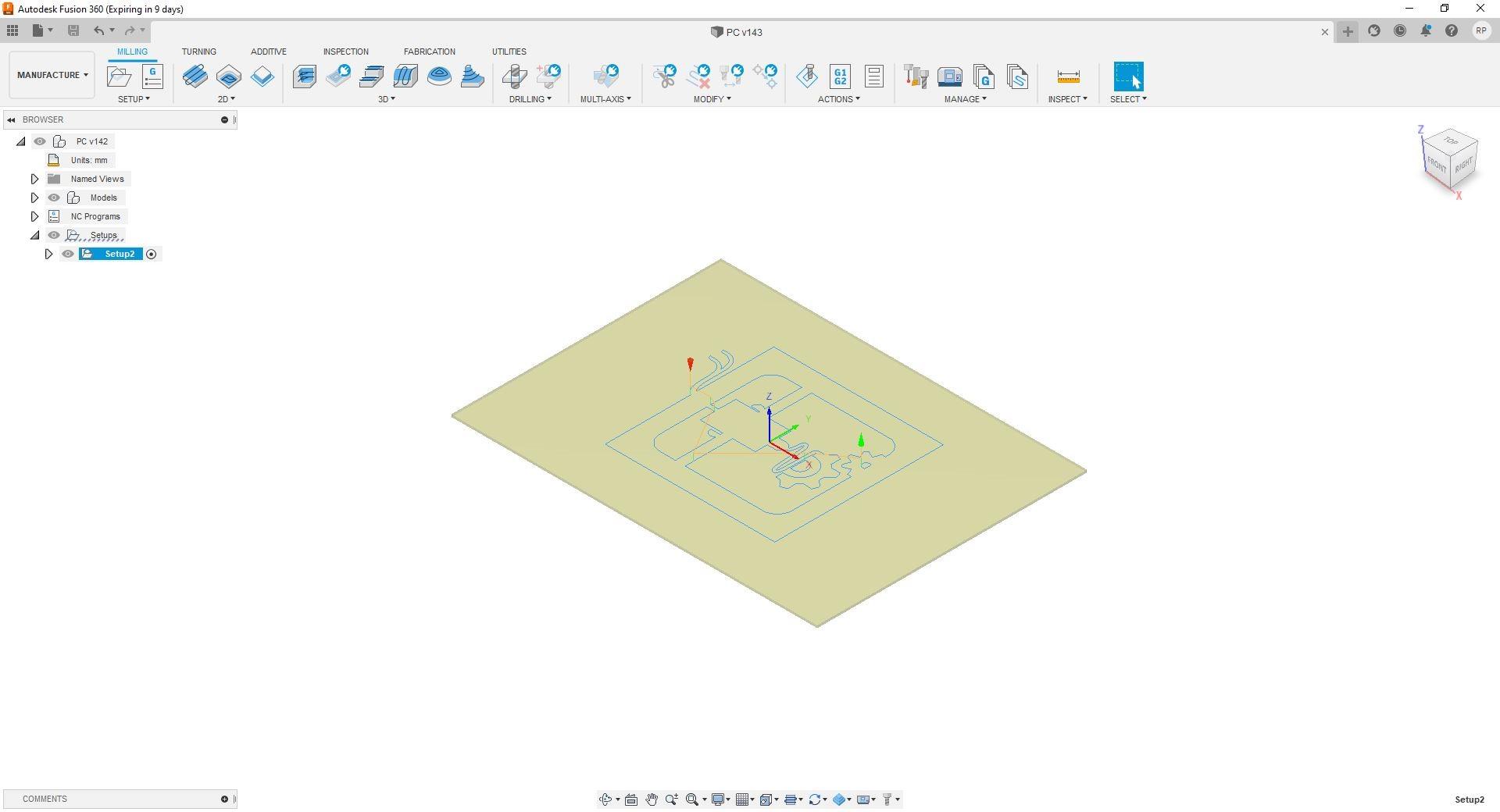Image resolution: width=1500 pixels, height=812 pixels.
Task: Open the 2D dropdown menu
Action: pos(227,99)
